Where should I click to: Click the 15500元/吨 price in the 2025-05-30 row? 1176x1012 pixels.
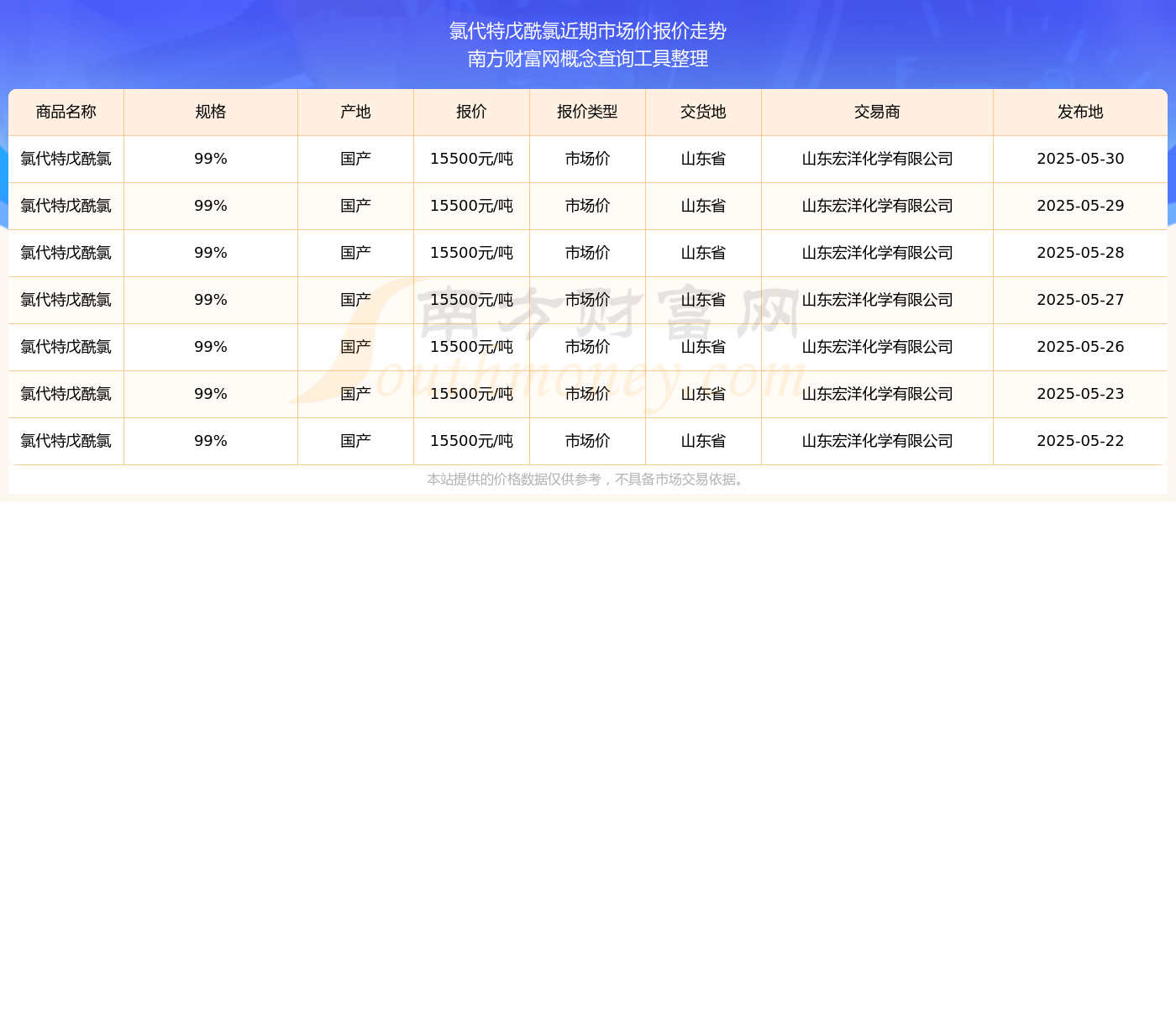[x=471, y=159]
